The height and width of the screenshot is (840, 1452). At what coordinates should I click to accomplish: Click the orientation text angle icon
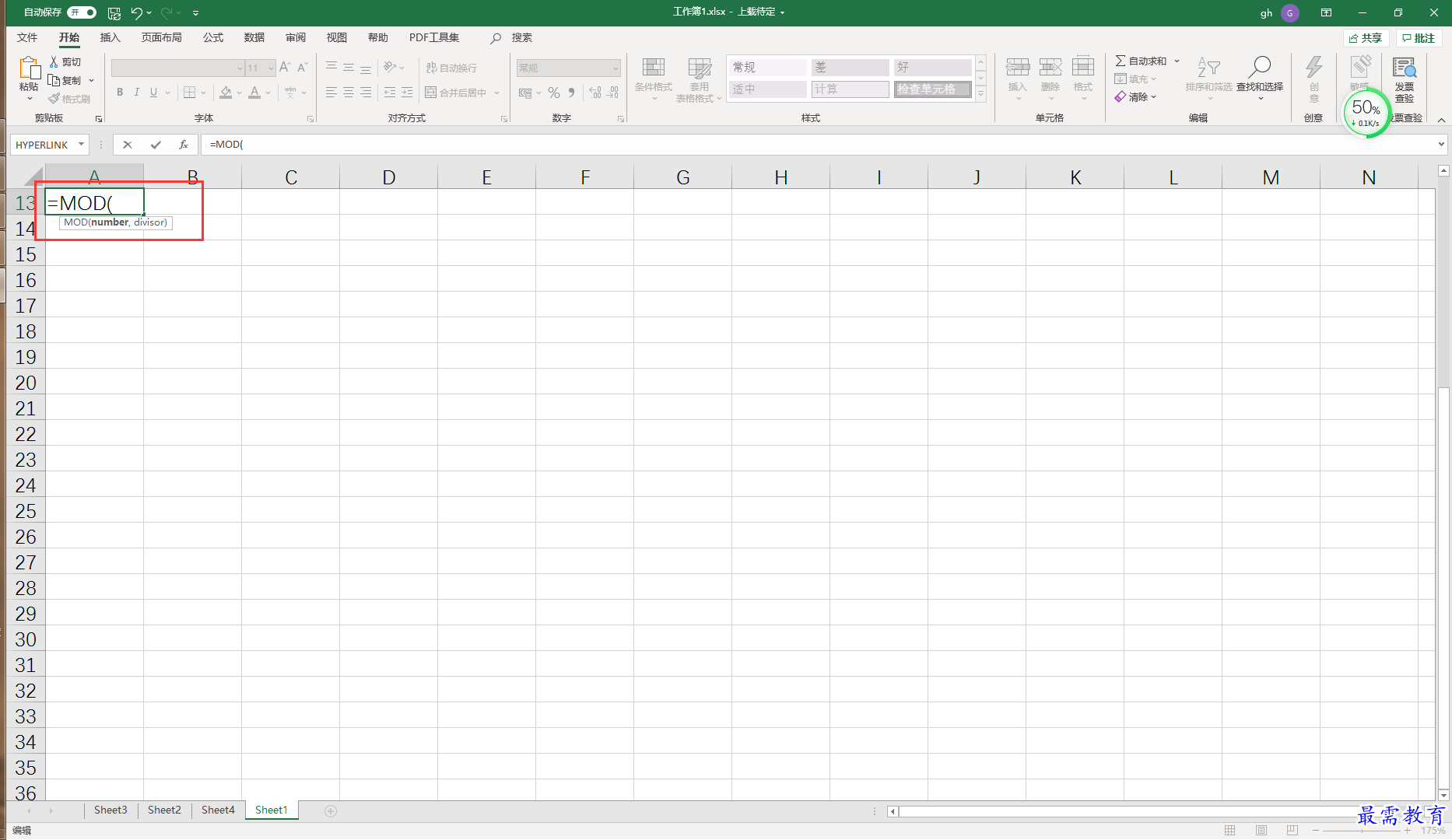pos(390,68)
